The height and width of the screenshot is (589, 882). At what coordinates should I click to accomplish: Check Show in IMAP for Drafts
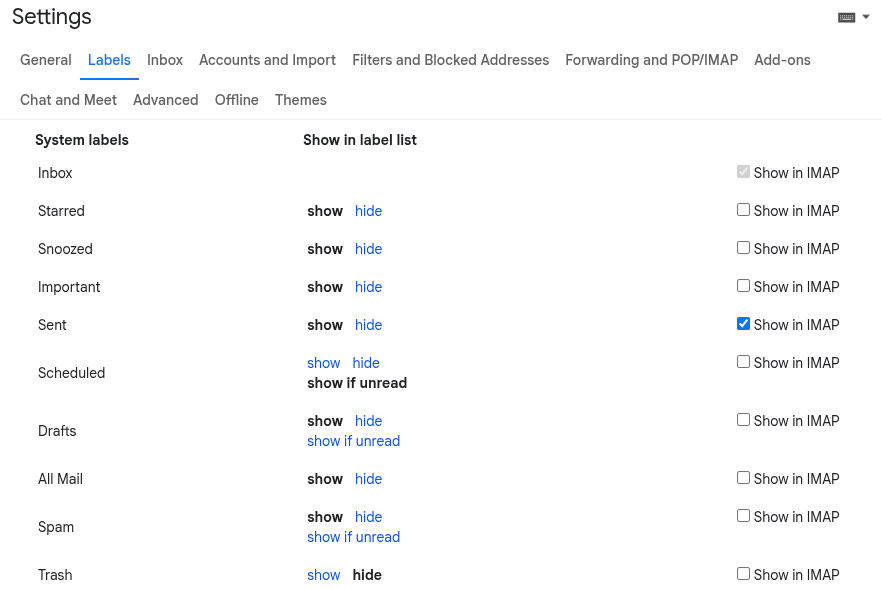(x=743, y=419)
